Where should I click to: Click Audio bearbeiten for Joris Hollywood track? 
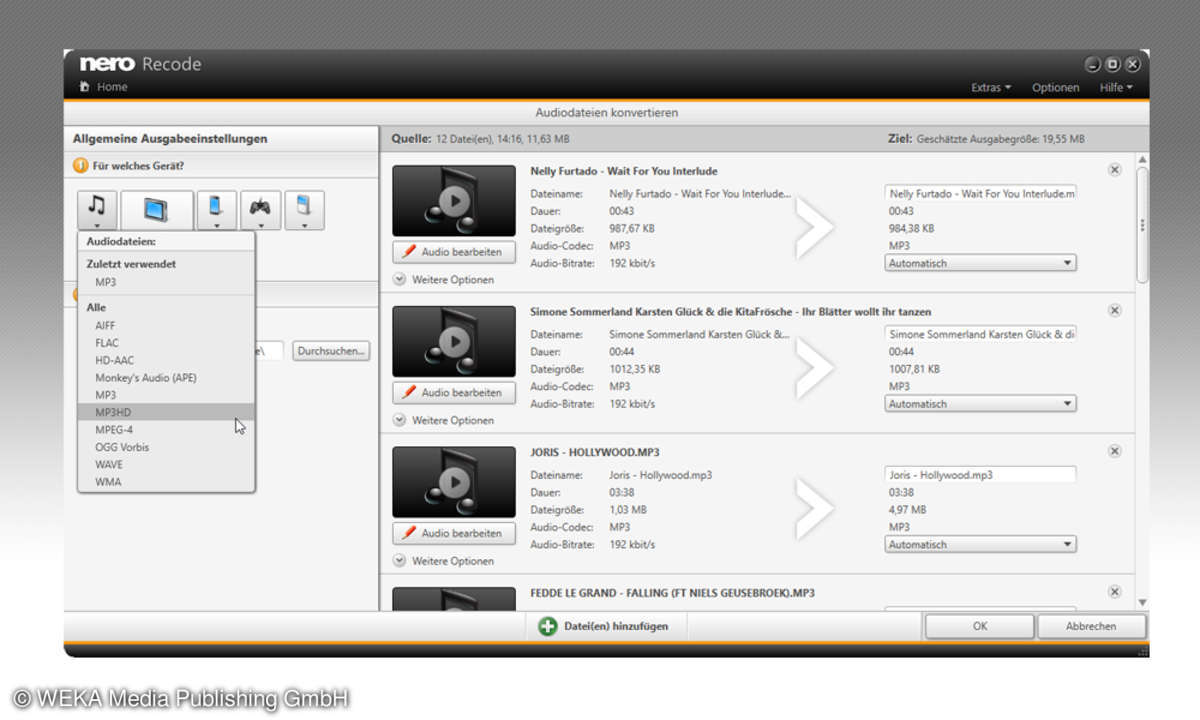click(x=454, y=534)
